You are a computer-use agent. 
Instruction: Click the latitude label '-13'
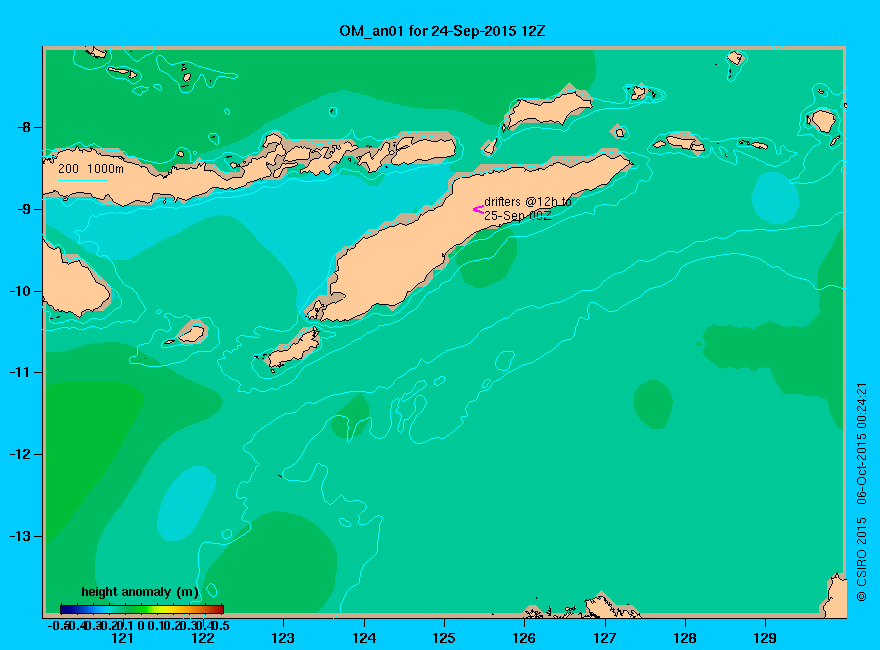click(x=20, y=536)
